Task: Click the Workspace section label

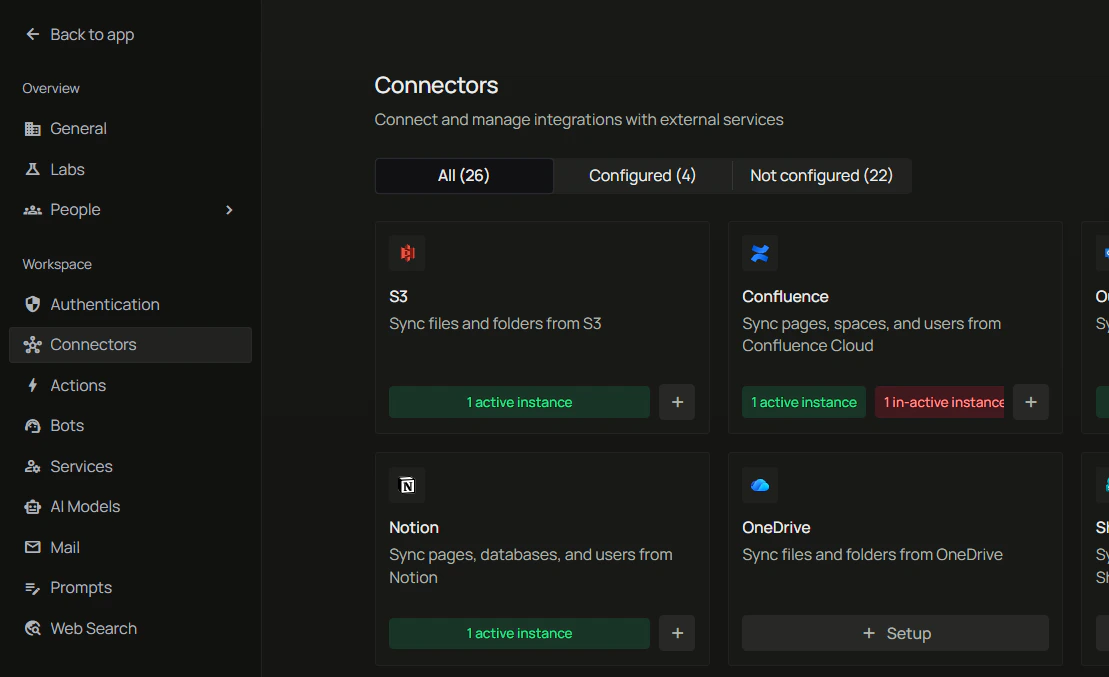Action: tap(57, 264)
